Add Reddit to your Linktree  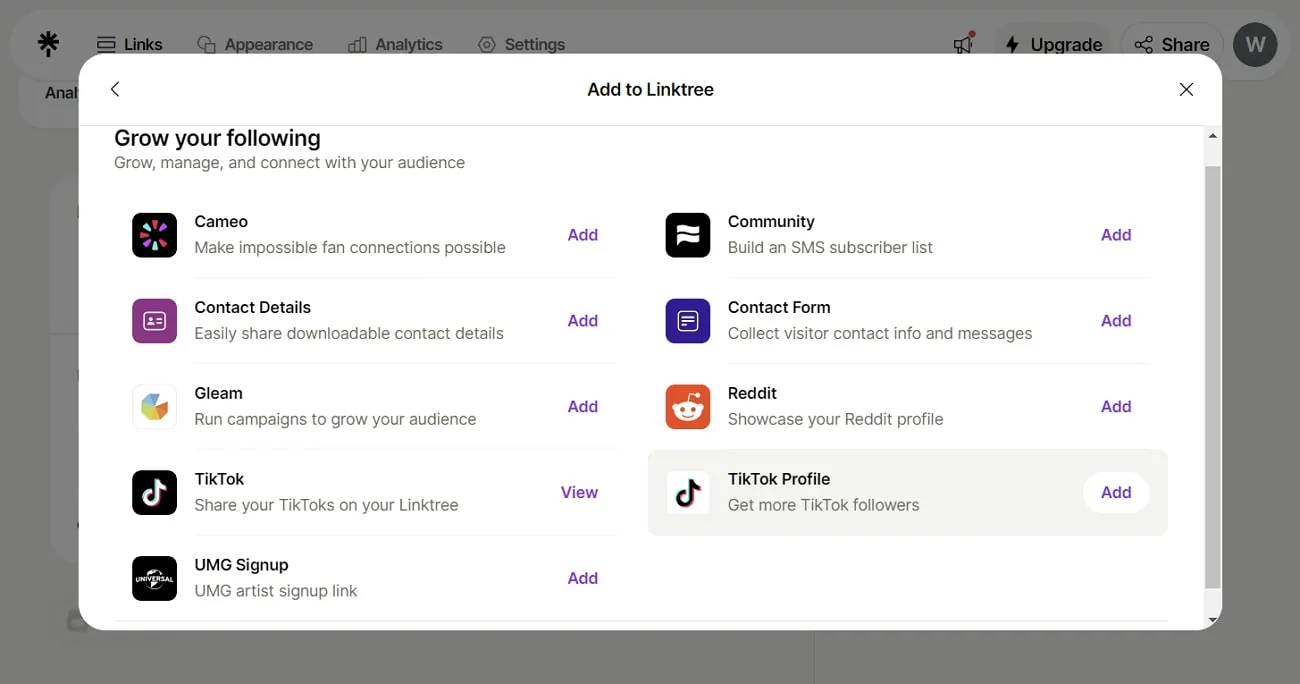[x=1116, y=406]
